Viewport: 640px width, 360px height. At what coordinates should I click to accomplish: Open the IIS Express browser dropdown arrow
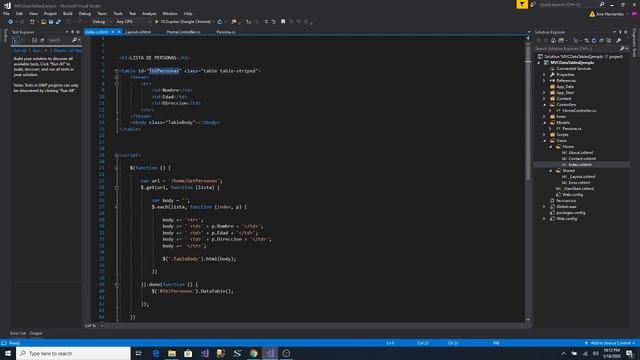coord(213,22)
